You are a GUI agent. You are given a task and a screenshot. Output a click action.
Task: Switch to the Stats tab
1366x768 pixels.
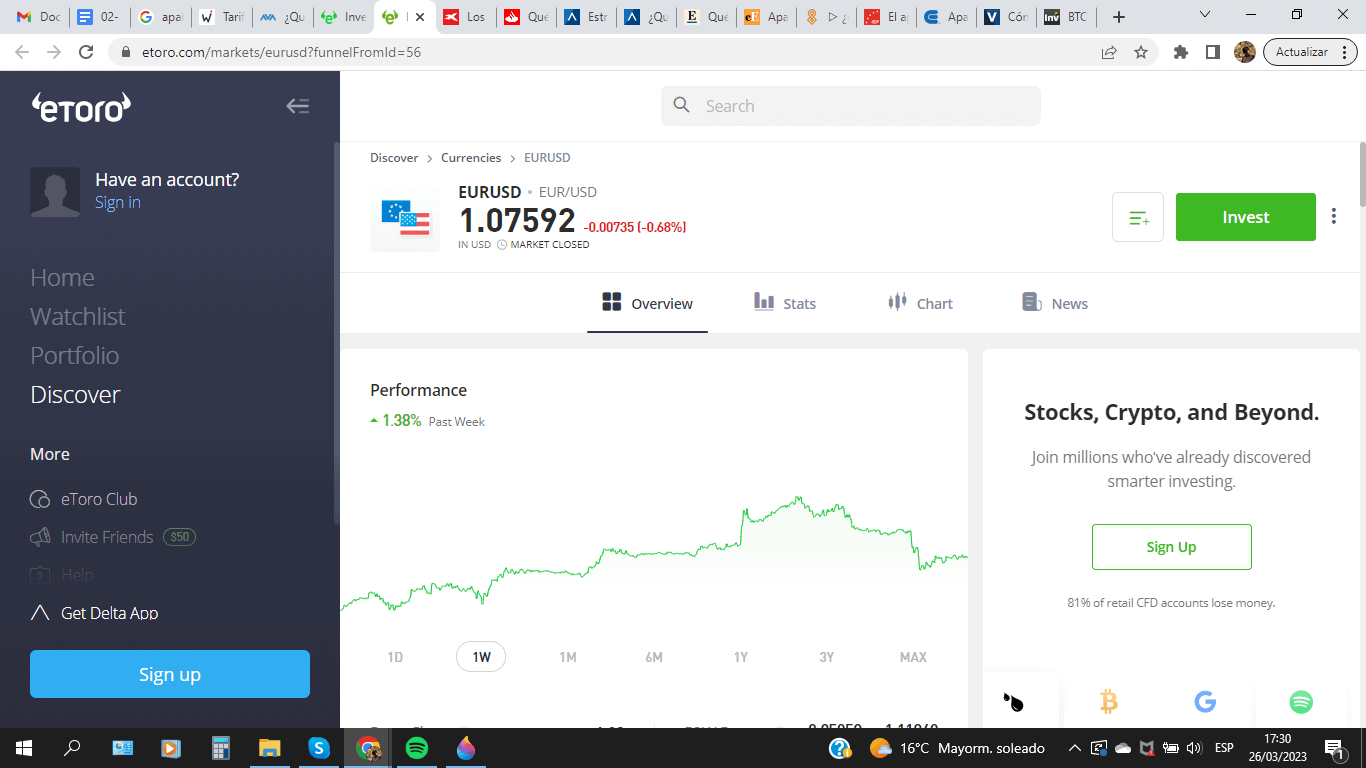(785, 303)
